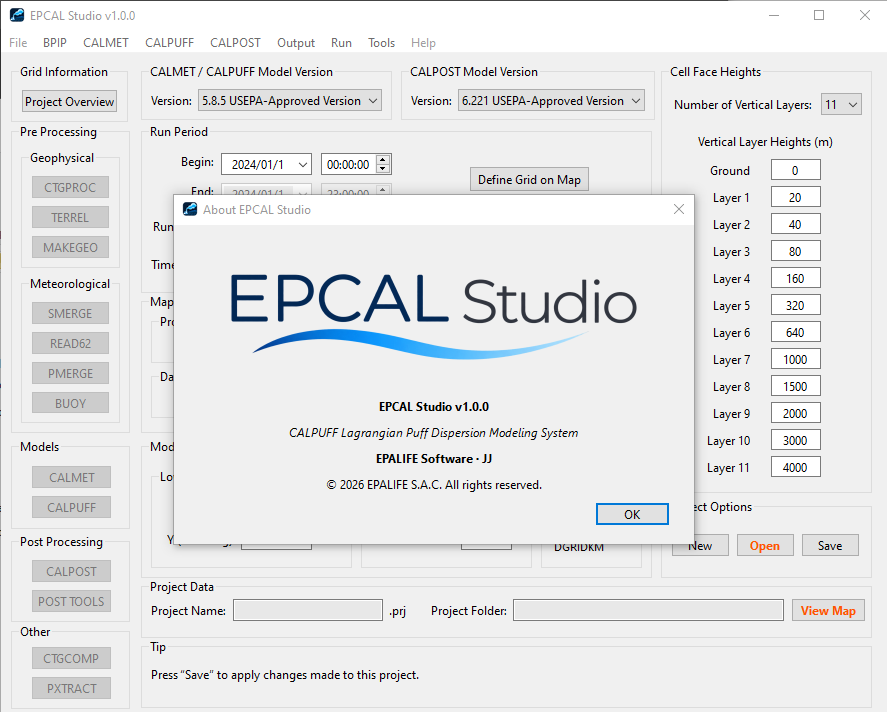Image resolution: width=887 pixels, height=712 pixels.
Task: Click the CALPUFF model button
Action: tap(71, 507)
